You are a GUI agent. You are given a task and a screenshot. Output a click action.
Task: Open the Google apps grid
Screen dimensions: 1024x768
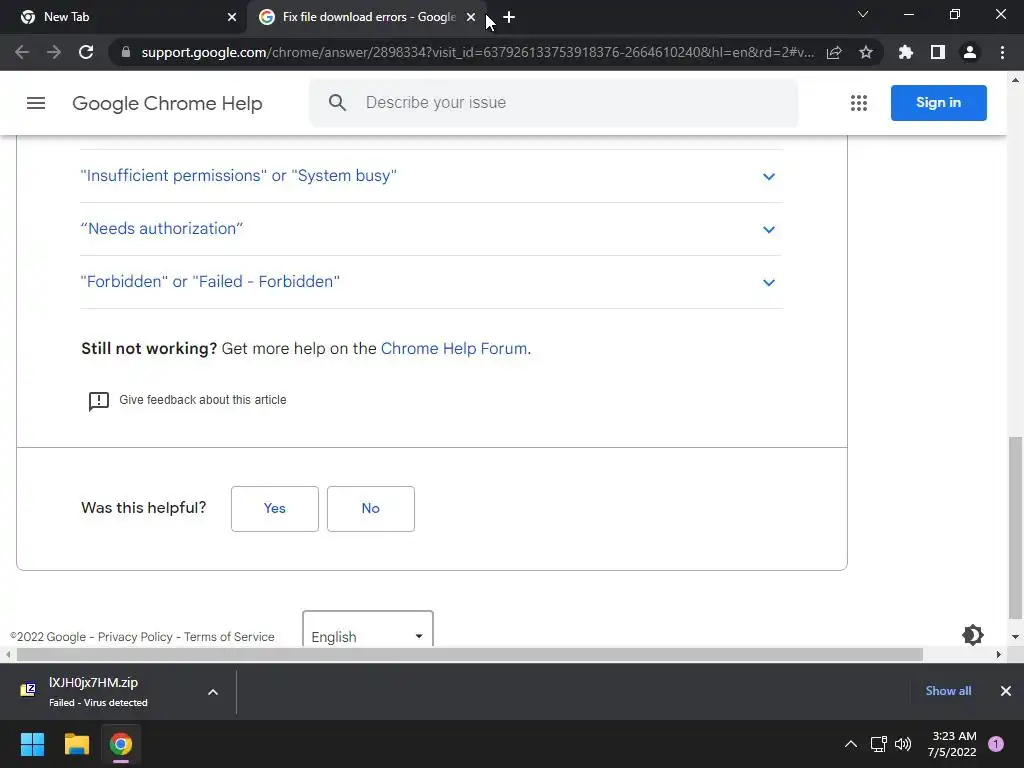pos(859,103)
